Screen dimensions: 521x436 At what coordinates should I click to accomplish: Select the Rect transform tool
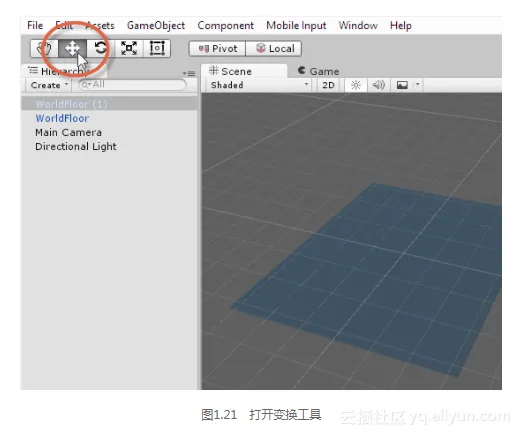pyautogui.click(x=157, y=48)
